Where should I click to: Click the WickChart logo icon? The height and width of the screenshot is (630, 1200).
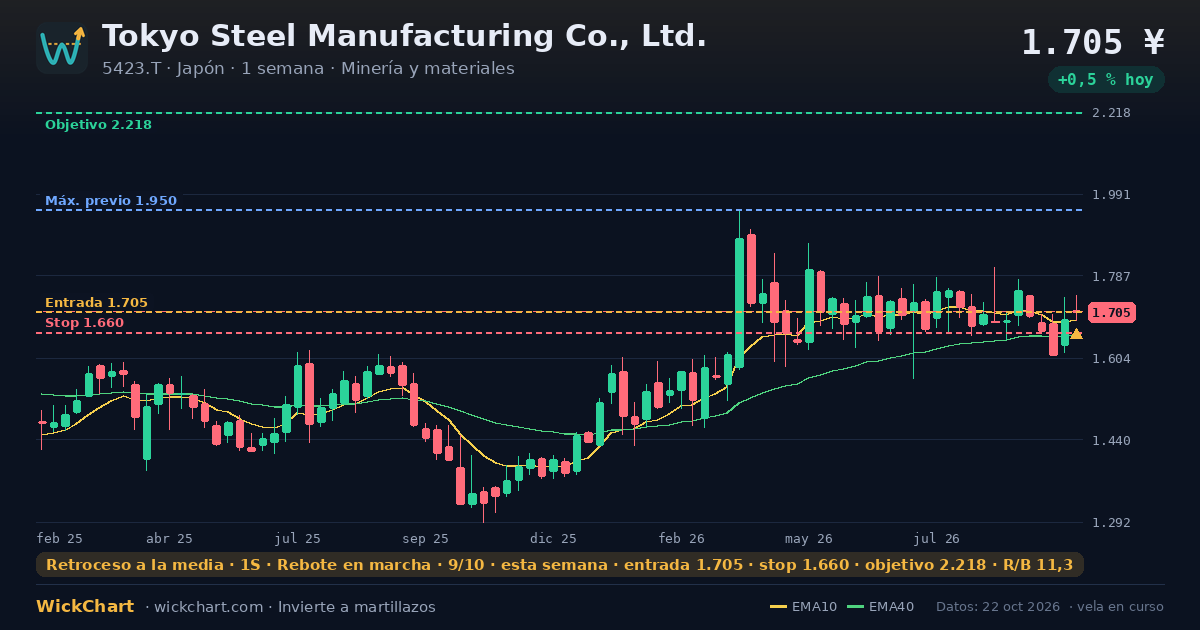62,48
